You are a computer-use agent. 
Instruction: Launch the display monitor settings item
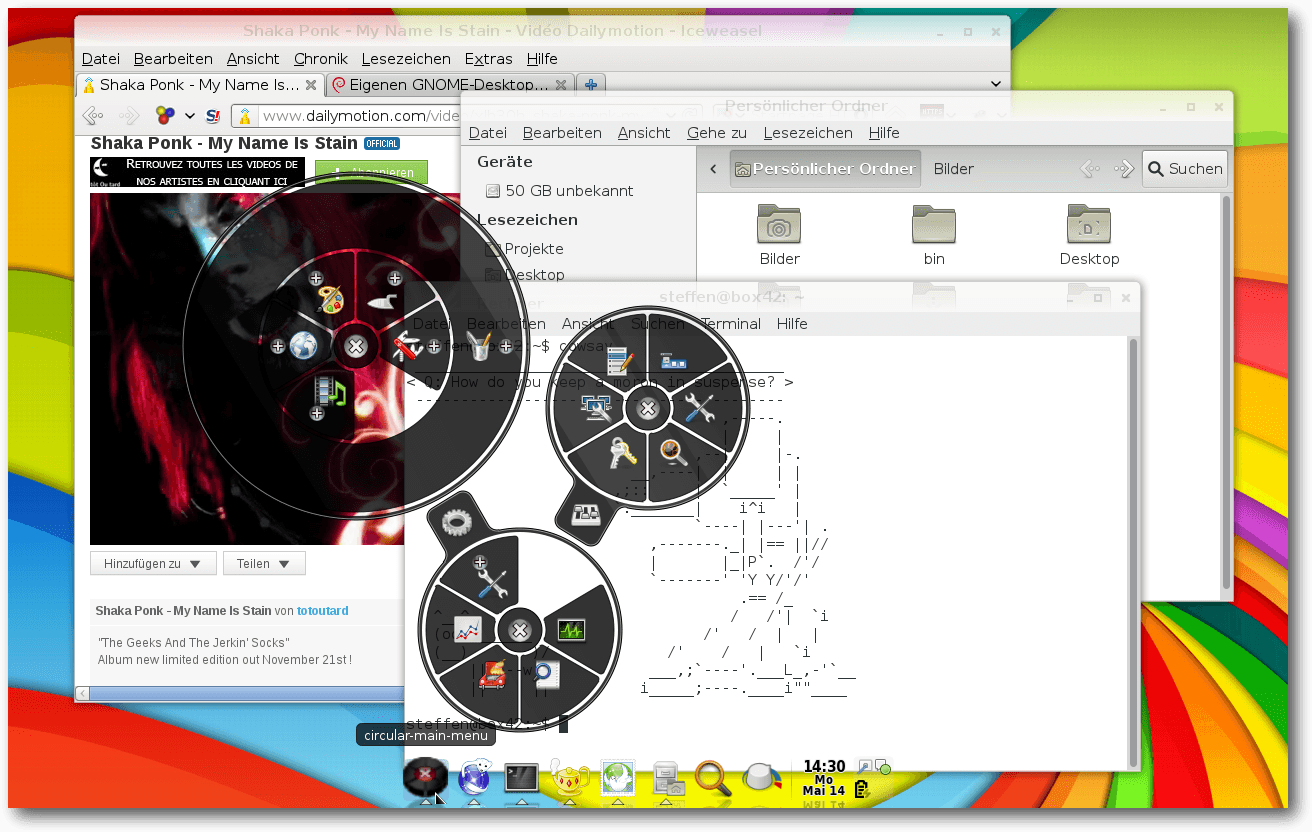pos(597,406)
